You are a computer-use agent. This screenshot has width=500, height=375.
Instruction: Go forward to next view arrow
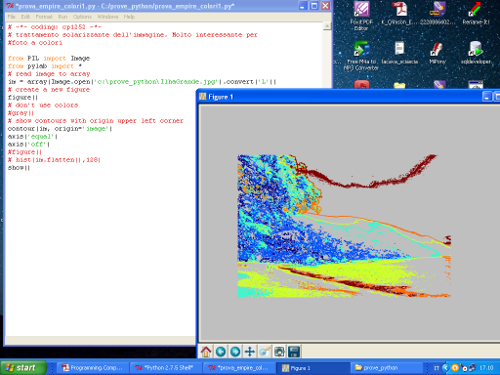(x=235, y=351)
